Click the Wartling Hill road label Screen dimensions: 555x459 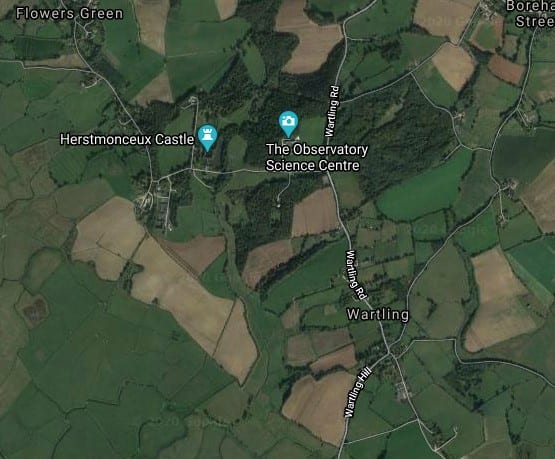click(358, 392)
